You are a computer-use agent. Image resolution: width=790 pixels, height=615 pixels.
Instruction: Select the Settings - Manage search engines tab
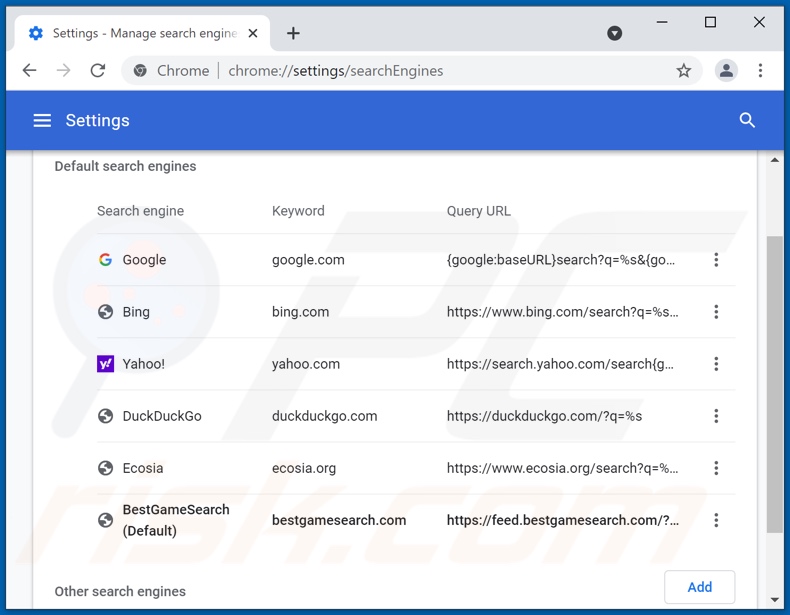[143, 33]
